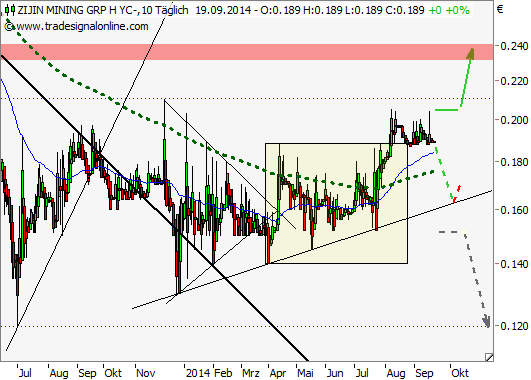531x380 pixels.
Task: Click the open value O:0.189
Action: 280,10
